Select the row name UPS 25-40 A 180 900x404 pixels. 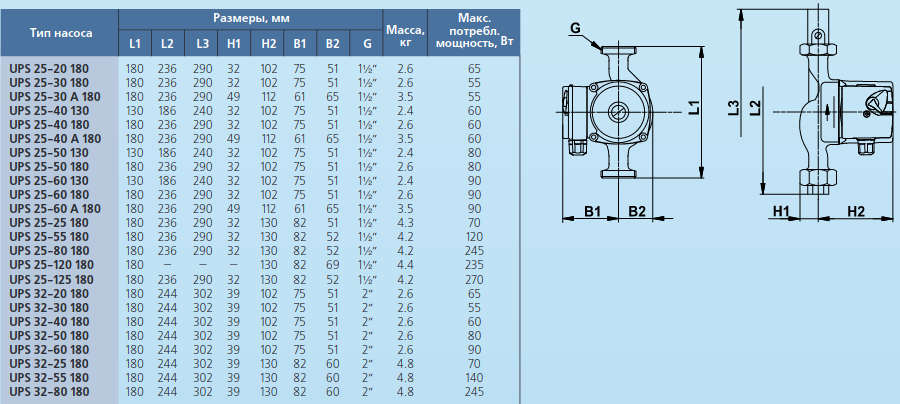click(x=55, y=139)
